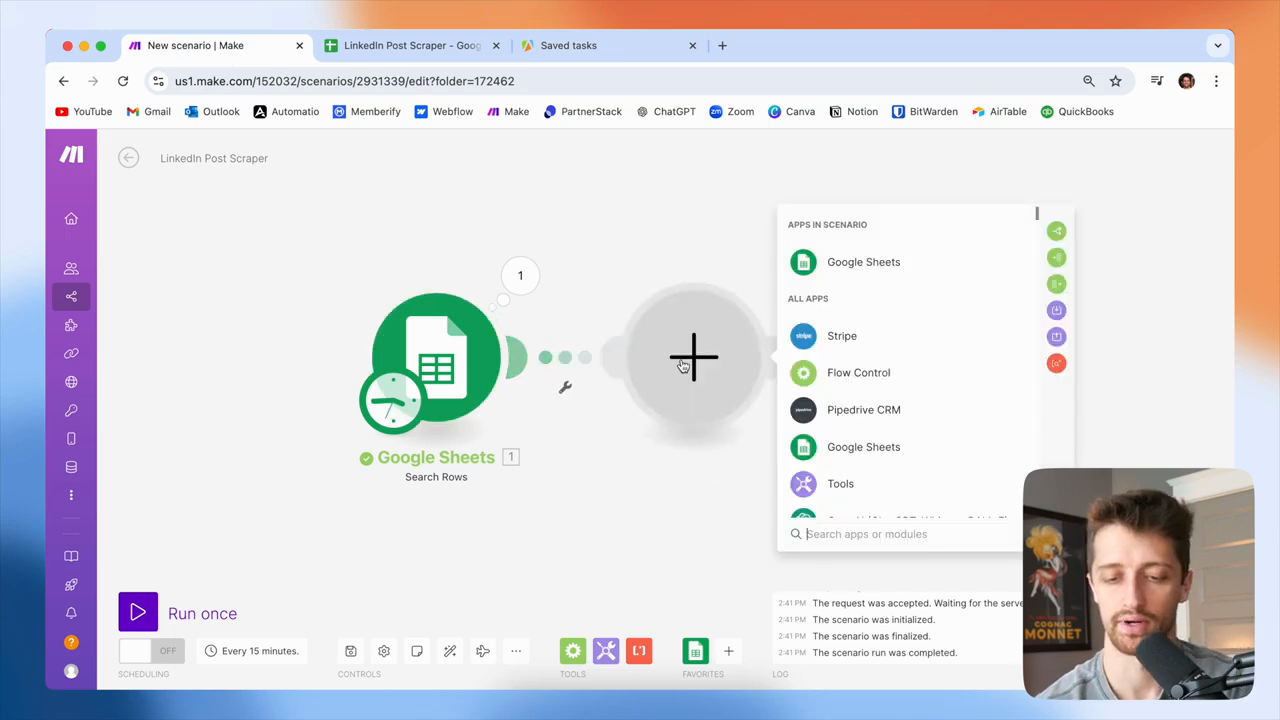1280x720 pixels.
Task: Click the green Flow Control tools icon
Action: pyautogui.click(x=573, y=651)
